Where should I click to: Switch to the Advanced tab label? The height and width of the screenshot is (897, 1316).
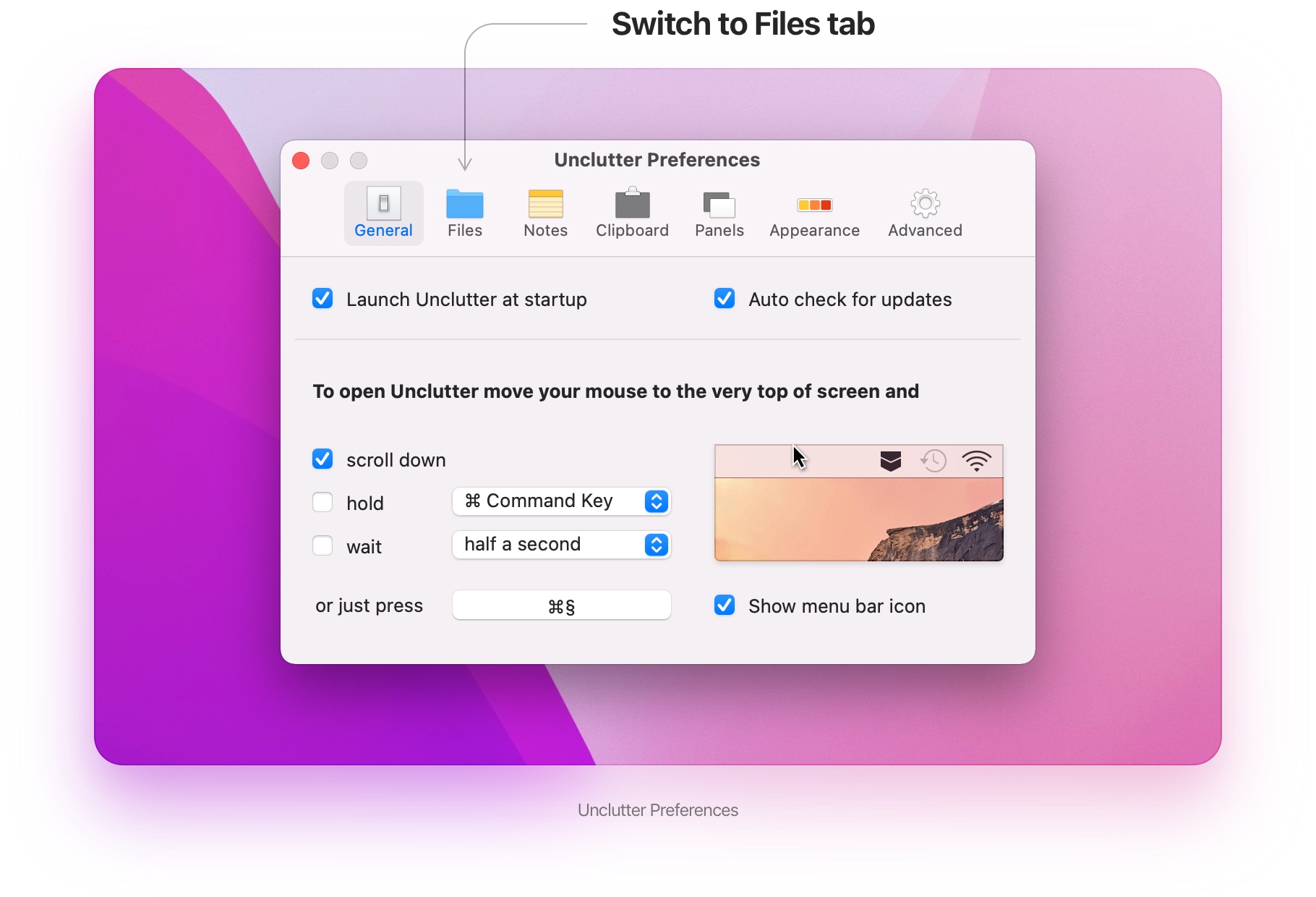925,230
